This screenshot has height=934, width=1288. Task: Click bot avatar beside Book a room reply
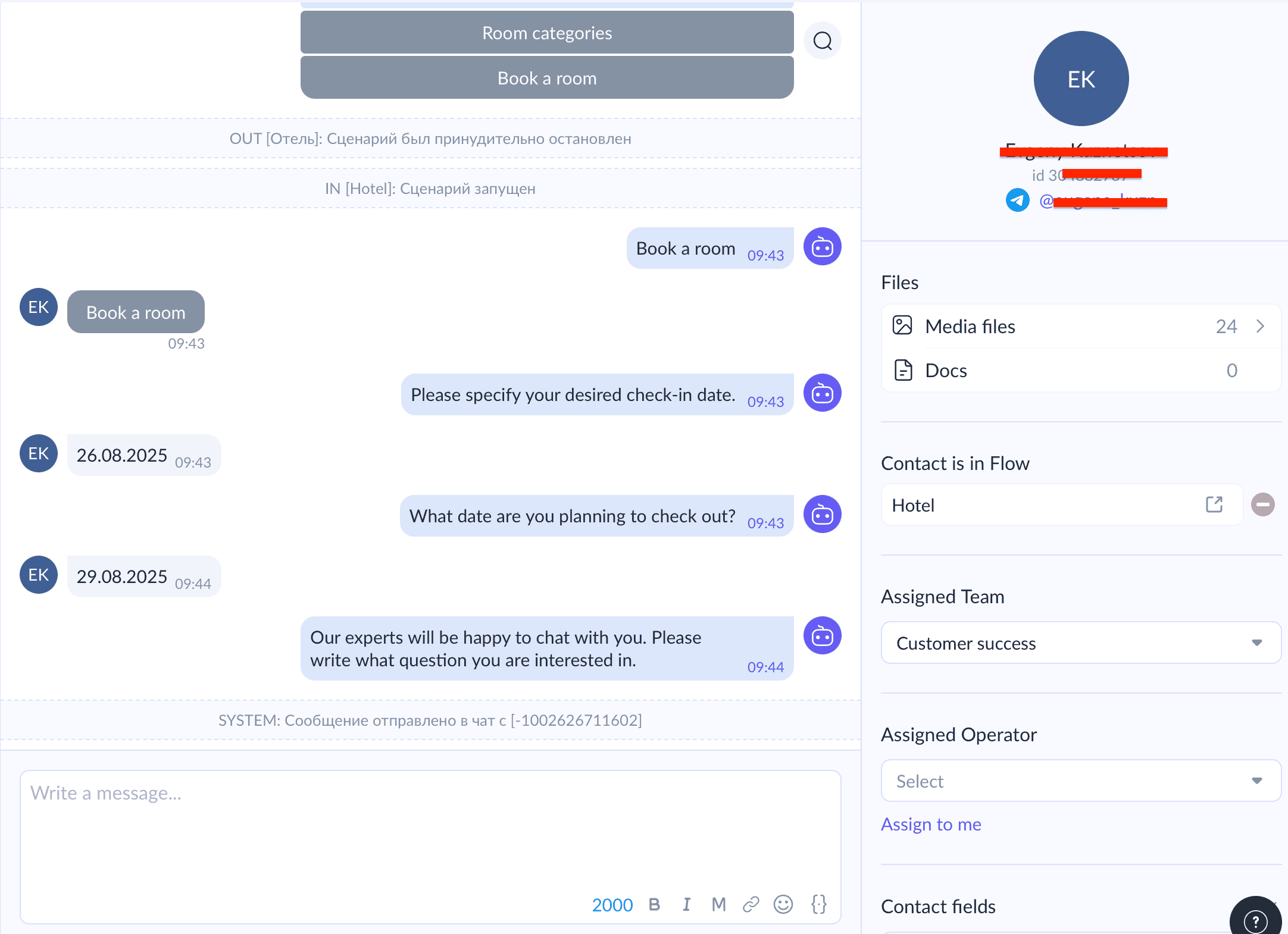coord(822,246)
